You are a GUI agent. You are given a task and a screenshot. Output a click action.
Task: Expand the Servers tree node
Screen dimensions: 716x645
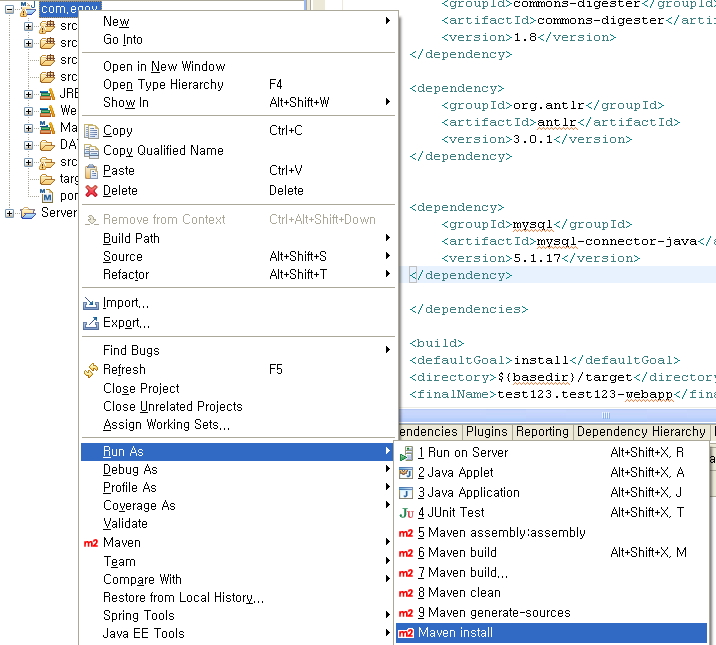(9, 213)
